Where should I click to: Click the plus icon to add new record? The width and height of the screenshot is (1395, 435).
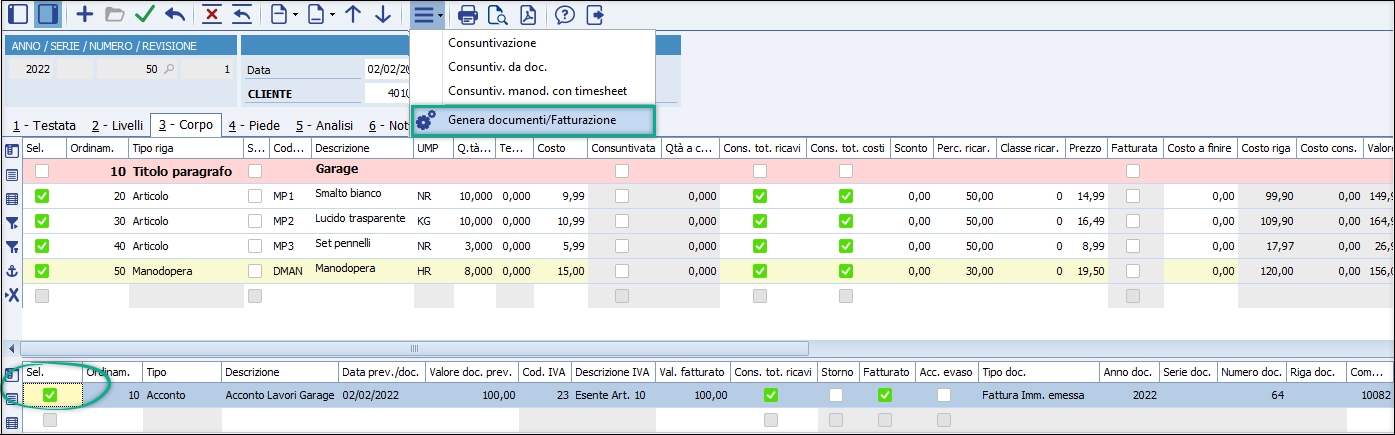point(85,15)
